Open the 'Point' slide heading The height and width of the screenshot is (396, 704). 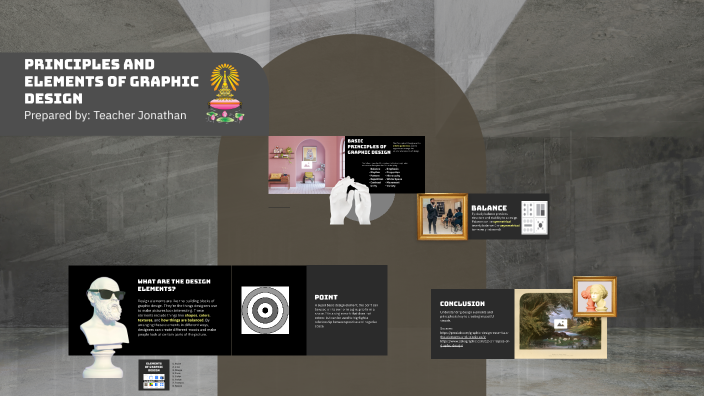[x=326, y=297]
